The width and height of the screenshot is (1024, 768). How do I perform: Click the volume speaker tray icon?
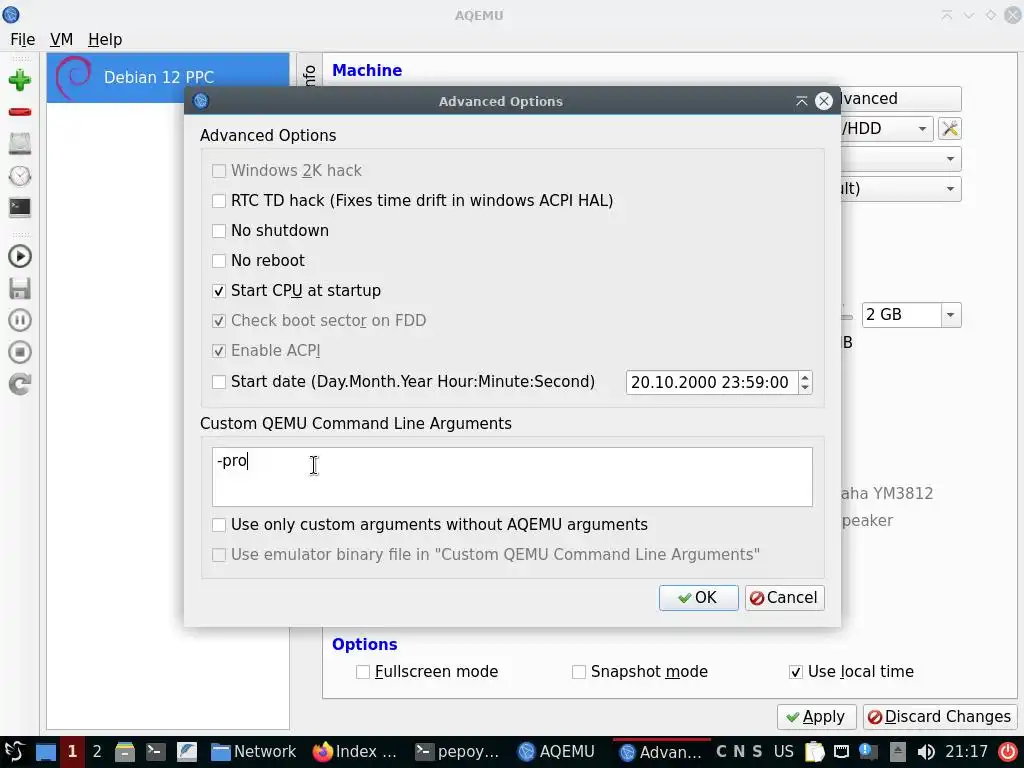coord(925,752)
